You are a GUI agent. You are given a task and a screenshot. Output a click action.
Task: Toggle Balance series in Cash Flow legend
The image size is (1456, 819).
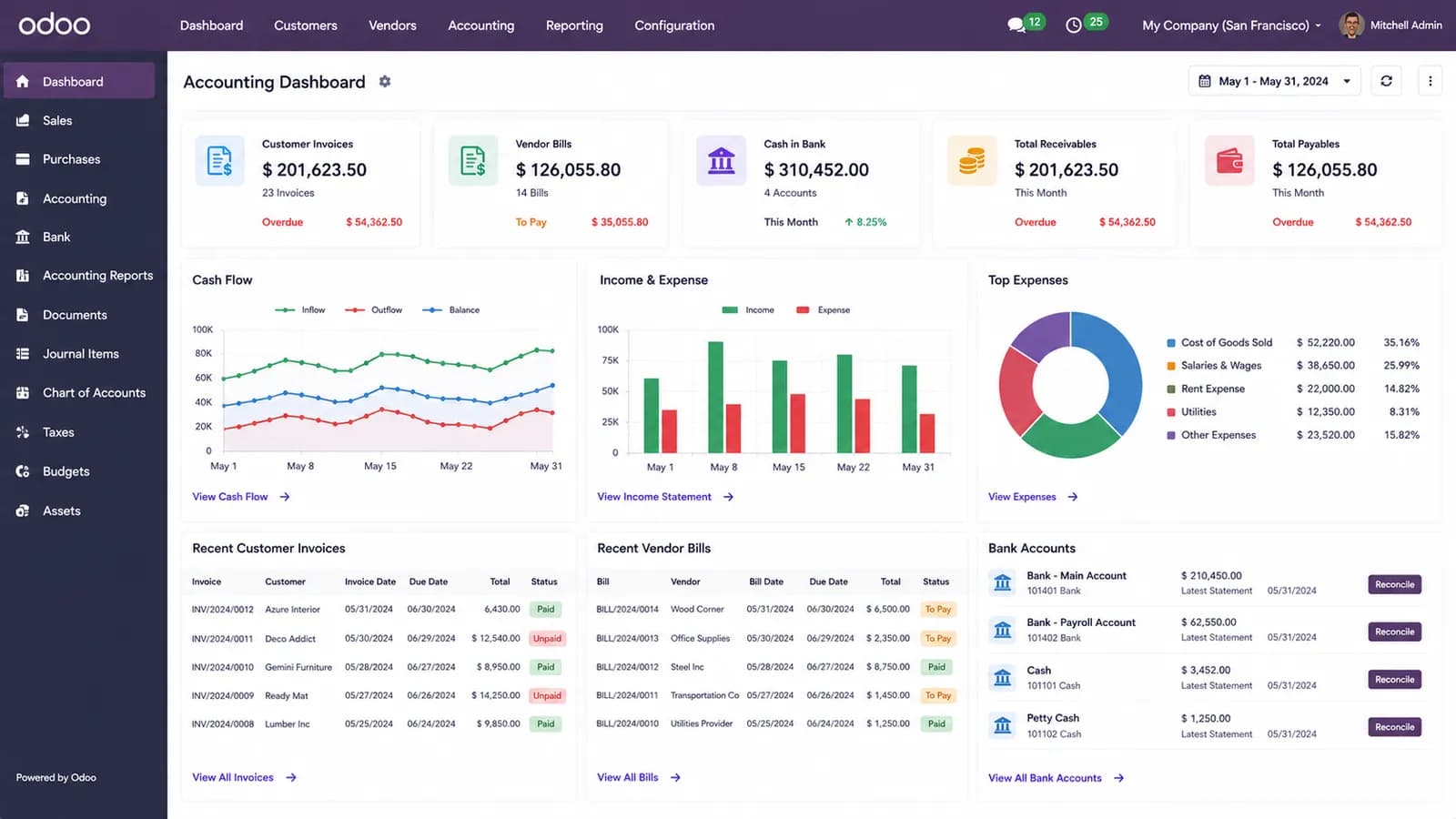450,310
